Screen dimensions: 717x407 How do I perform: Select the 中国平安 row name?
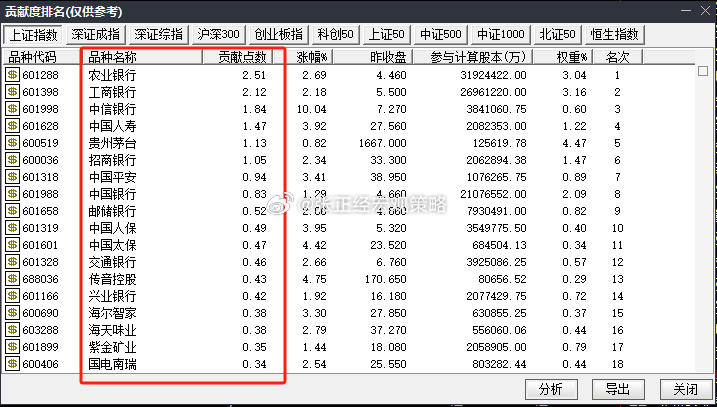[x=112, y=177]
